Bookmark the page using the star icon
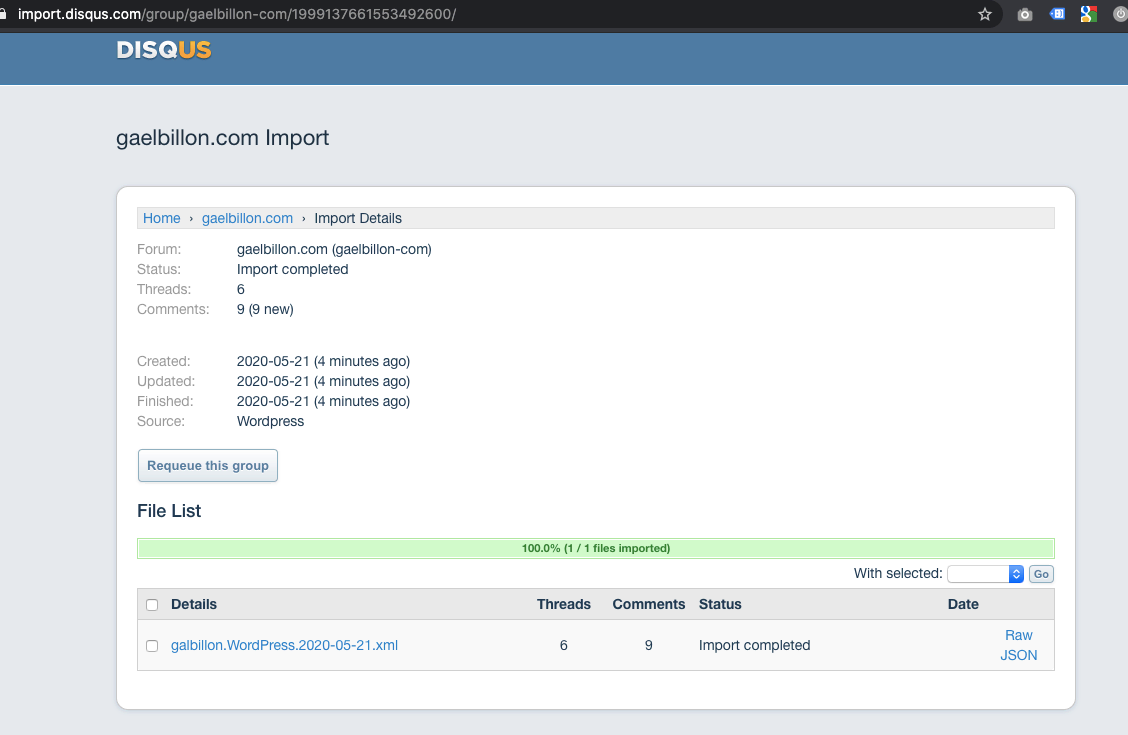Screen dimensions: 1128x735 point(985,14)
